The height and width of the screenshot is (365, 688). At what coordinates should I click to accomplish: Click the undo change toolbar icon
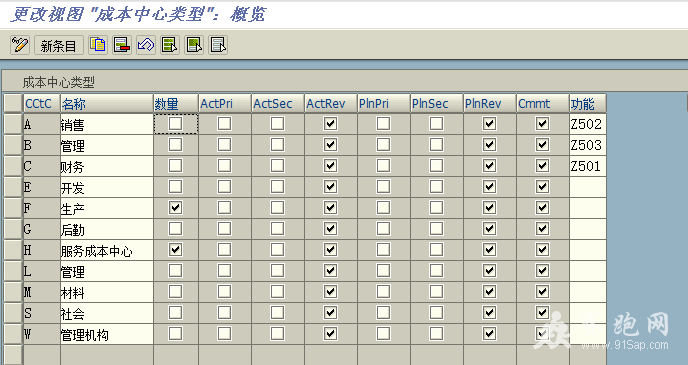146,45
